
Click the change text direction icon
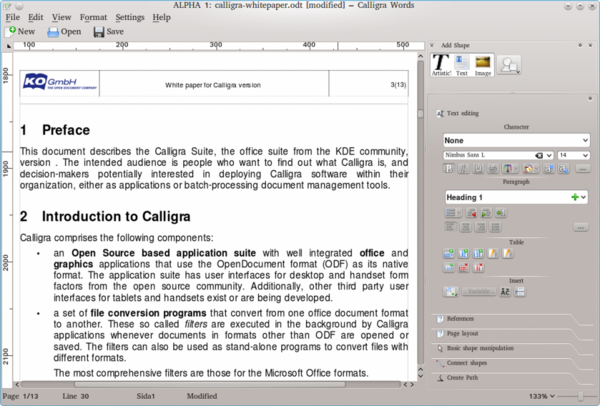(x=501, y=213)
